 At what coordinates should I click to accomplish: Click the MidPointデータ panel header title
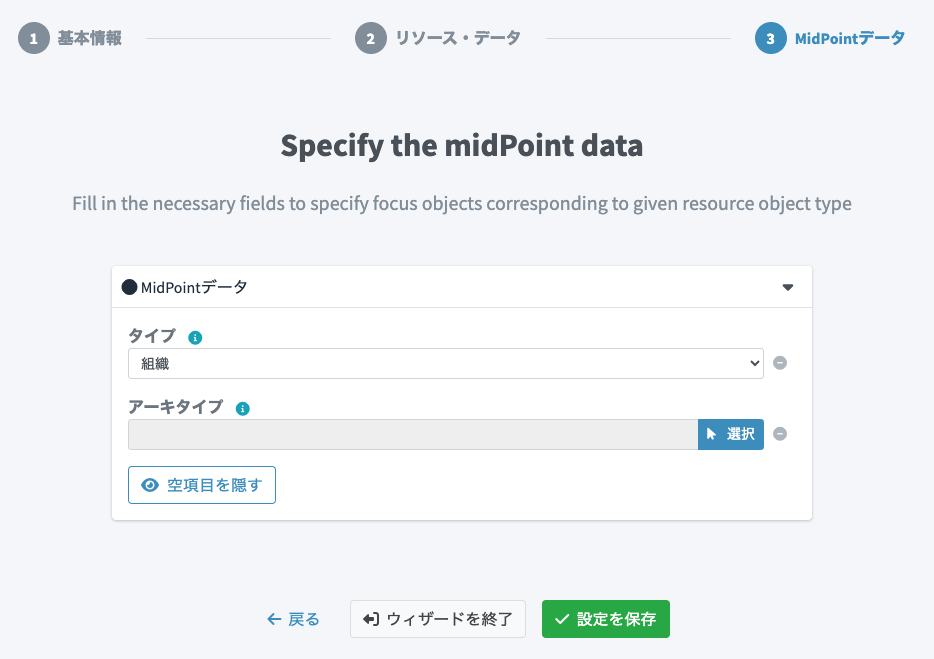(194, 287)
